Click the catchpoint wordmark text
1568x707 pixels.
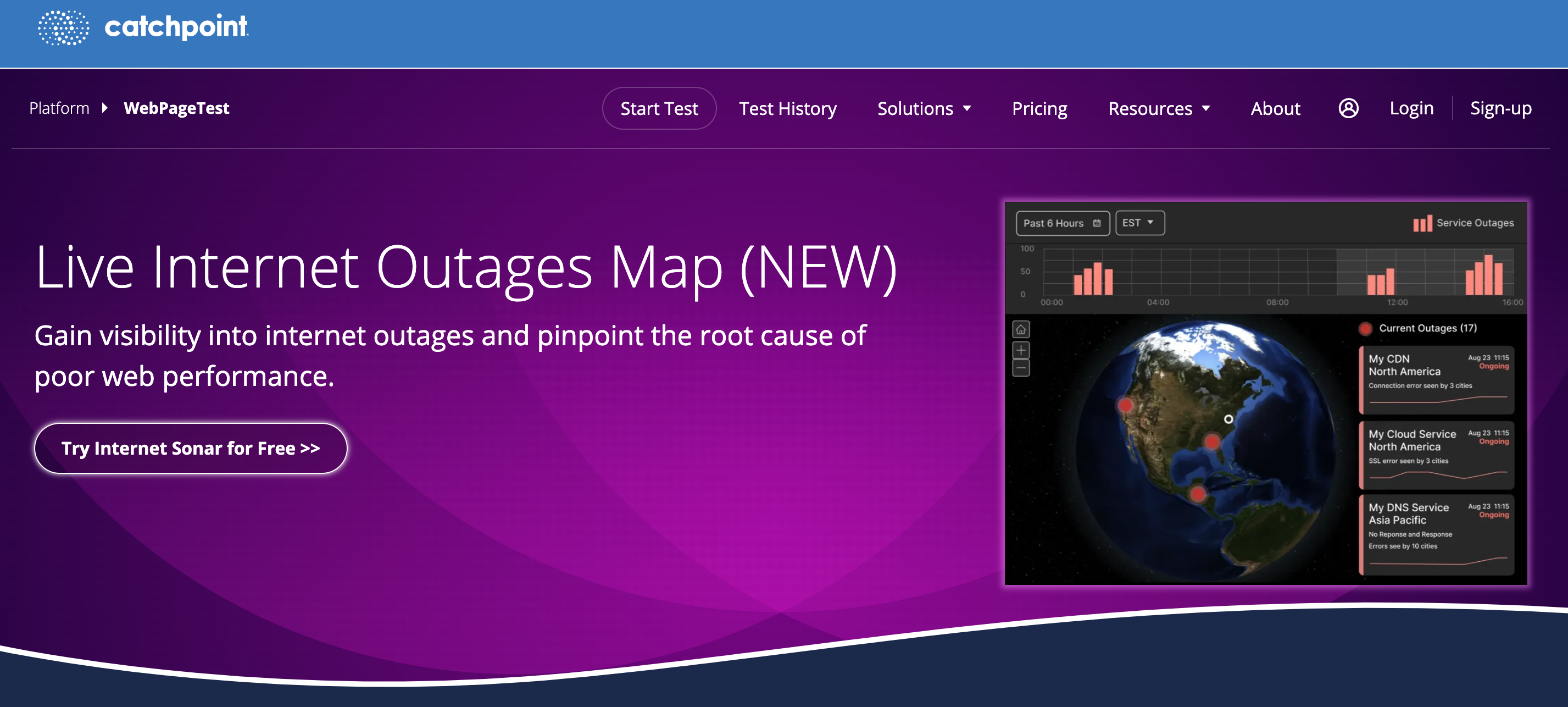(176, 27)
